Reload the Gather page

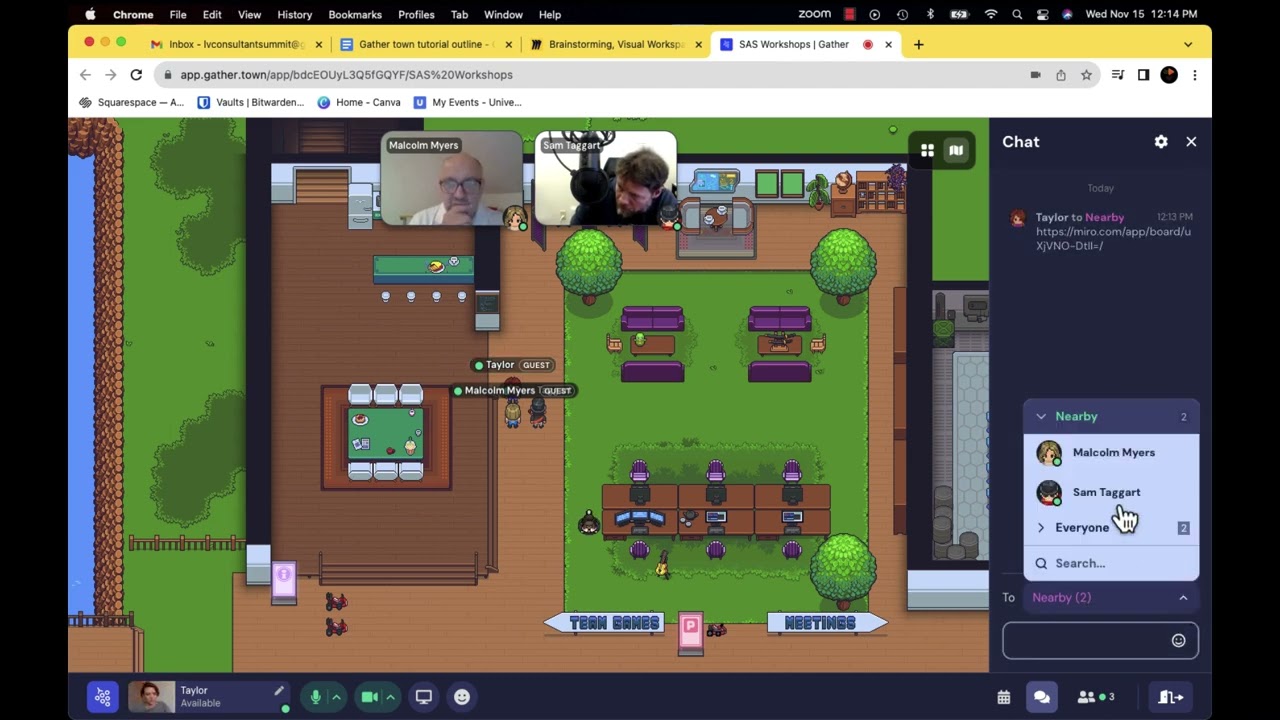136,75
